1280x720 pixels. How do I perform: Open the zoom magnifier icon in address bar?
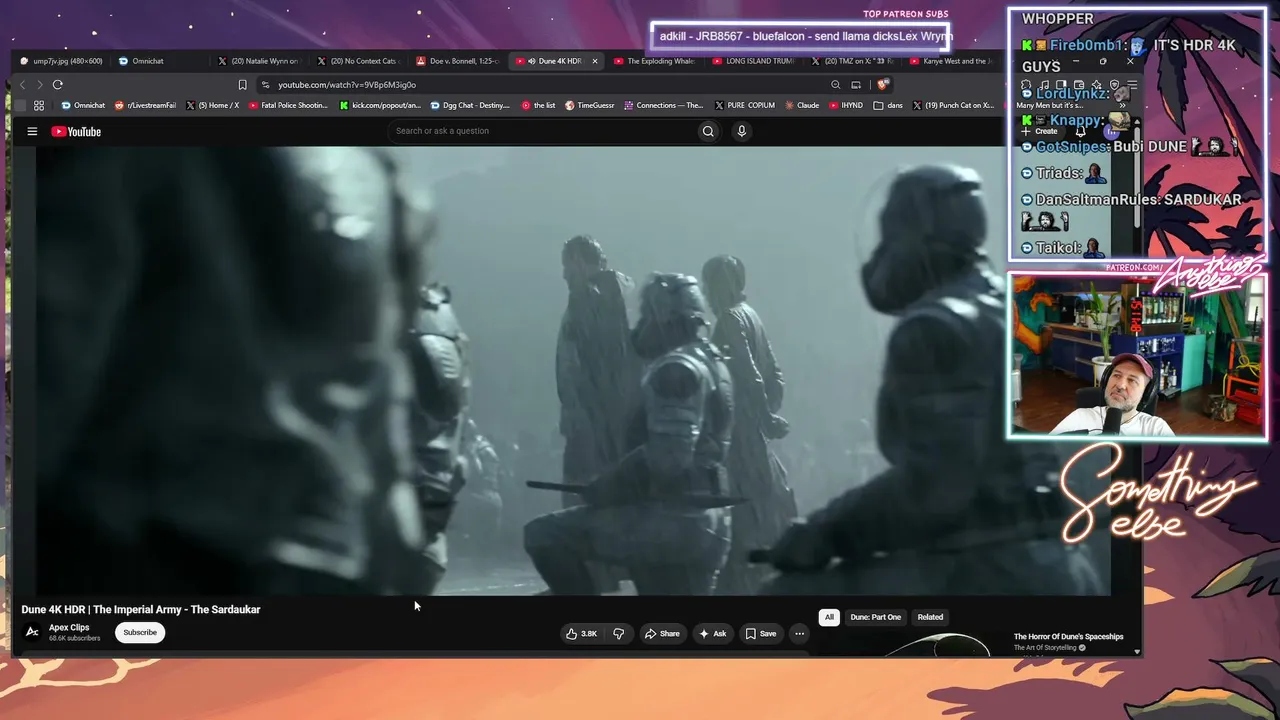(836, 85)
